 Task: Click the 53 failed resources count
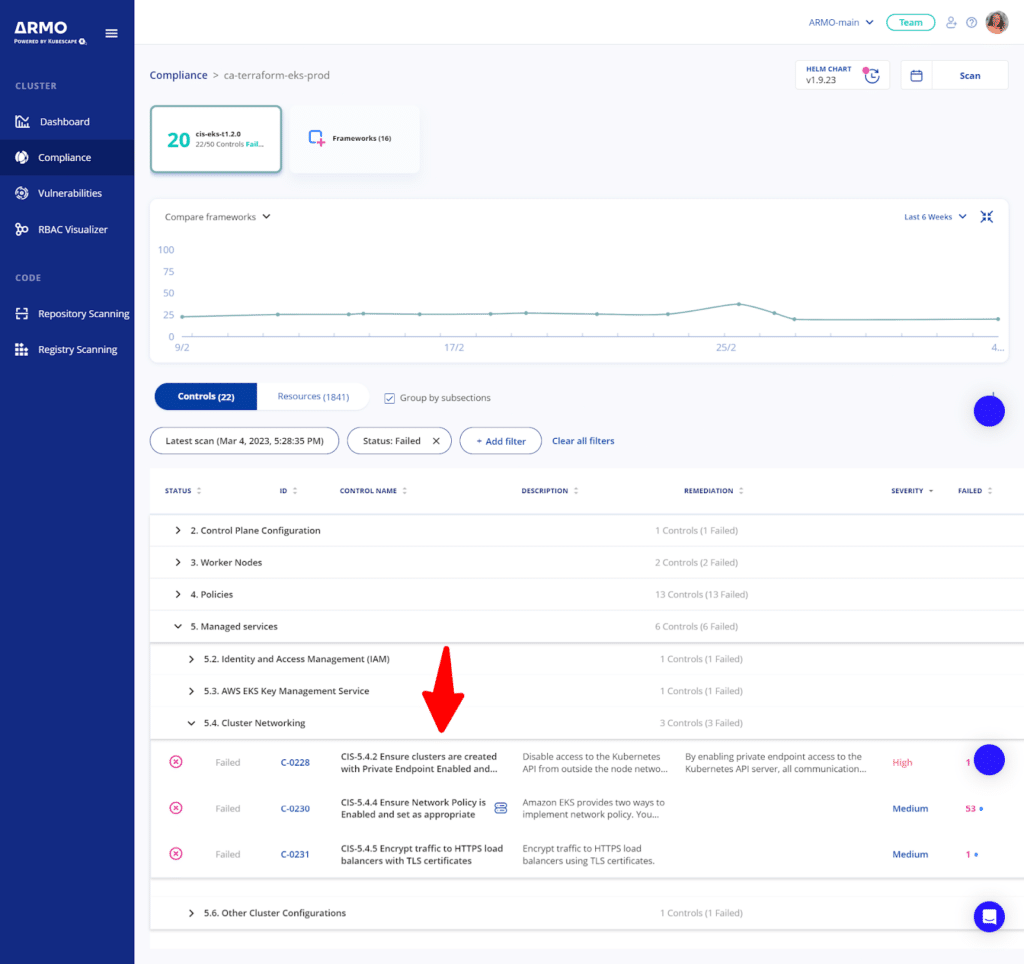(970, 809)
